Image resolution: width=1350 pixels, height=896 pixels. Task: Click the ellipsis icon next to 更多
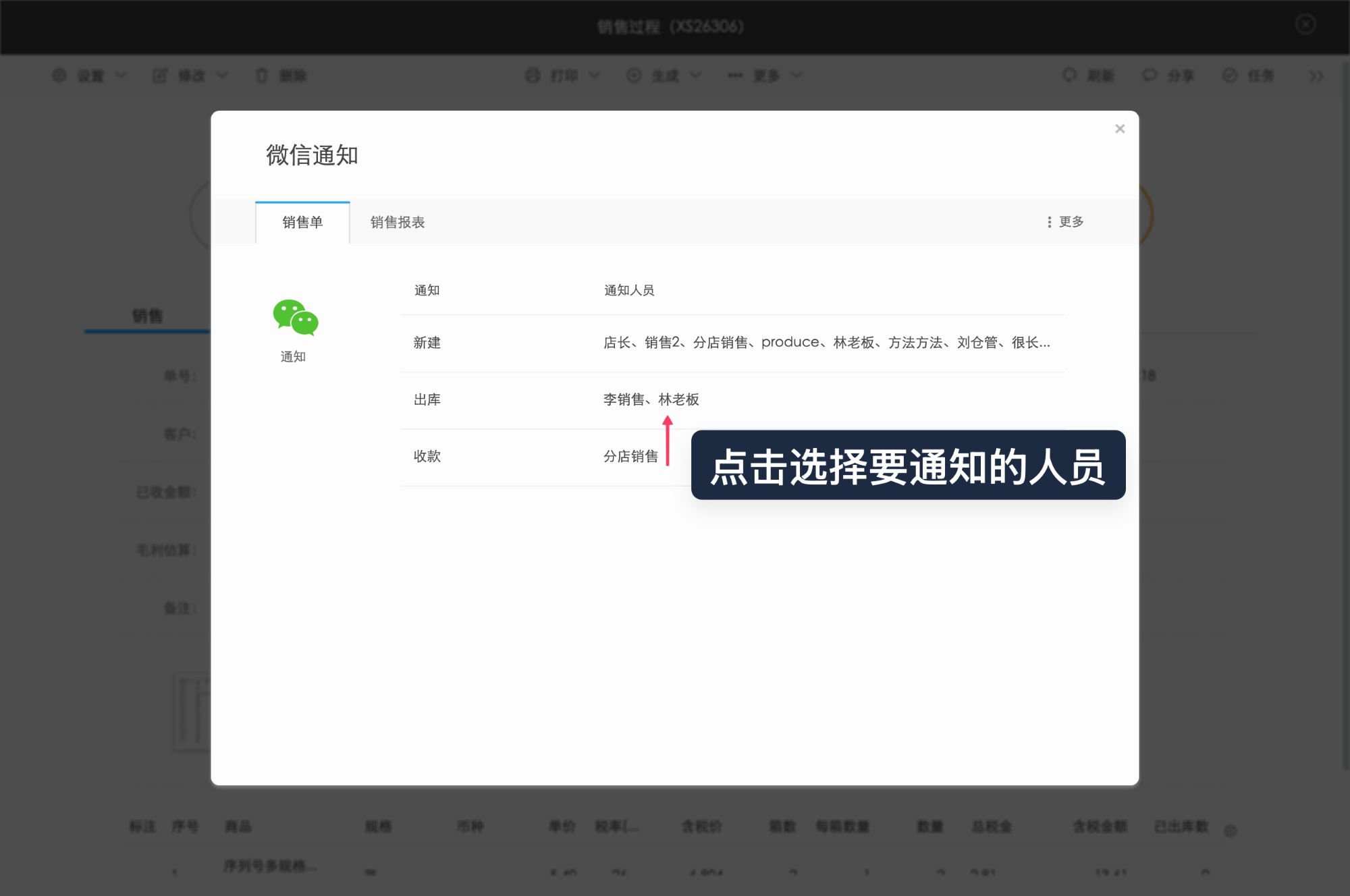734,76
